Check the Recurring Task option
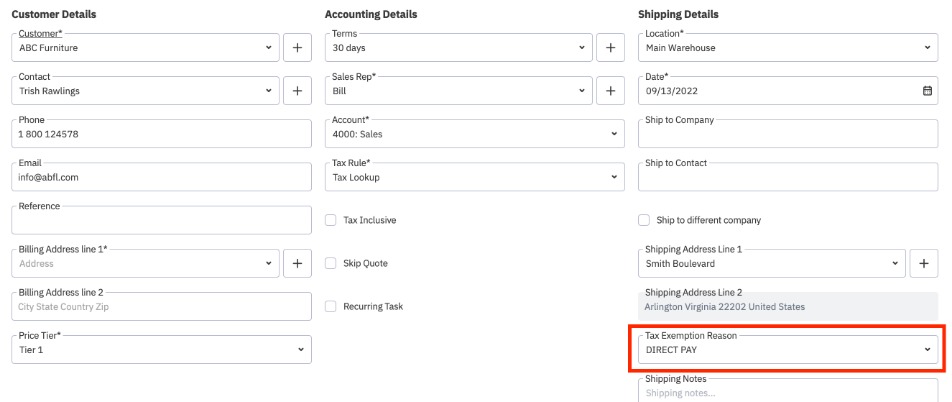 332,306
